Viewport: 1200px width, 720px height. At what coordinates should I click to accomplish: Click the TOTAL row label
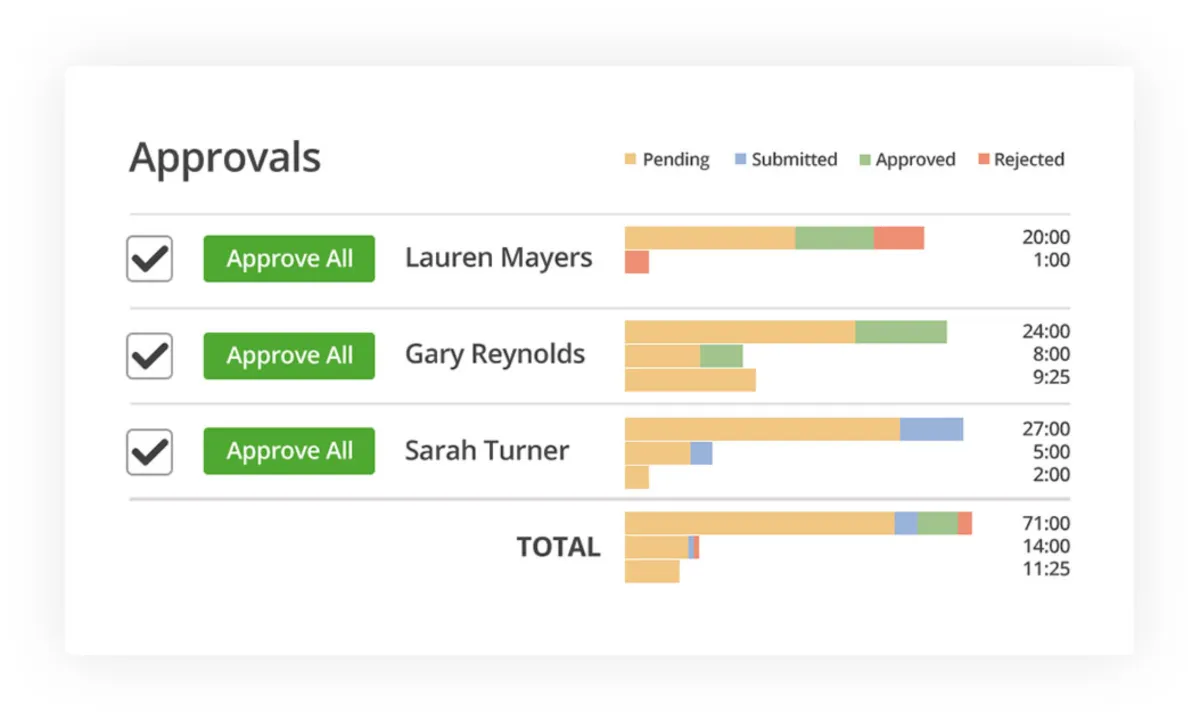pos(558,547)
